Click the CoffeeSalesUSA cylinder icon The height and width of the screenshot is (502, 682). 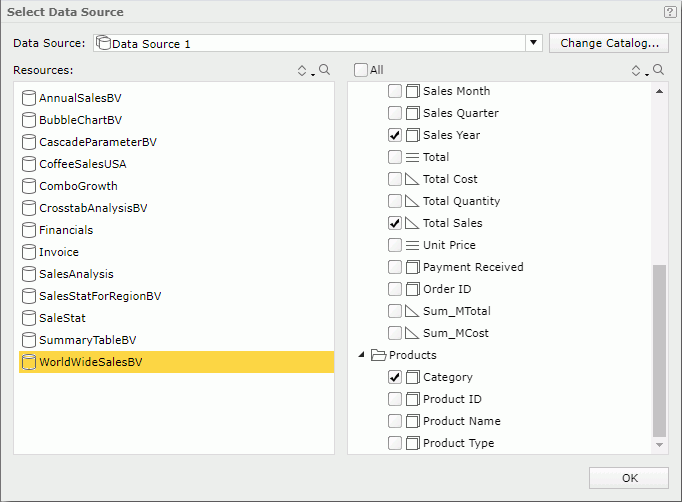(29, 164)
